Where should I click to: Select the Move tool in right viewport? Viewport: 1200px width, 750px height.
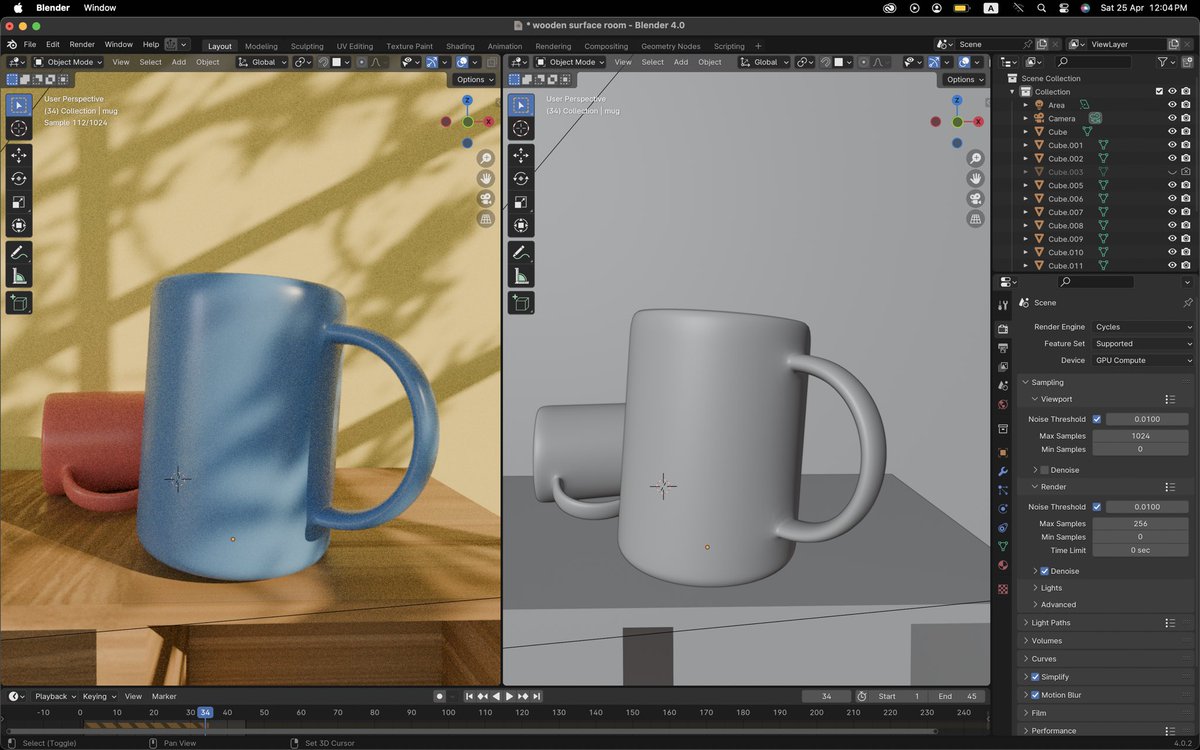point(521,155)
